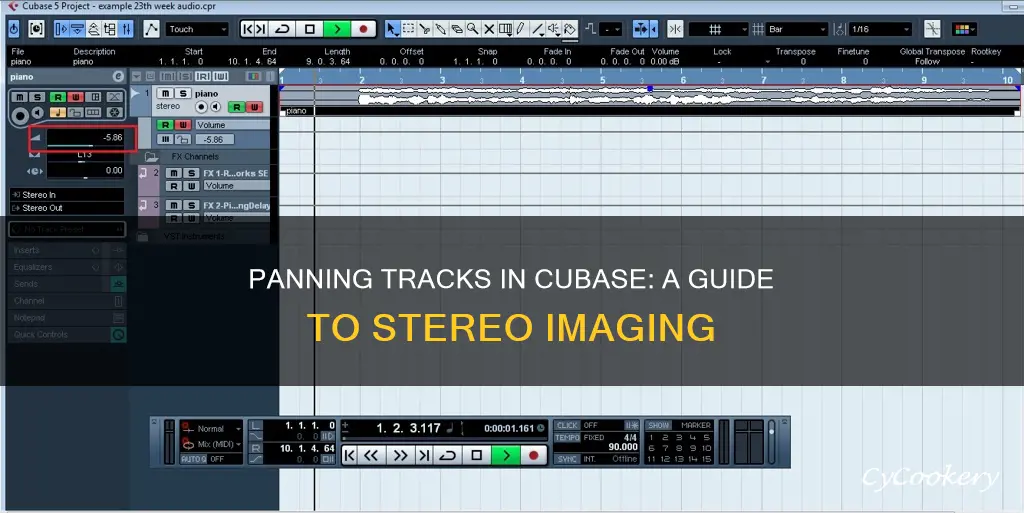
Task: Toggle Read automation on piano track
Action: click(x=236, y=106)
